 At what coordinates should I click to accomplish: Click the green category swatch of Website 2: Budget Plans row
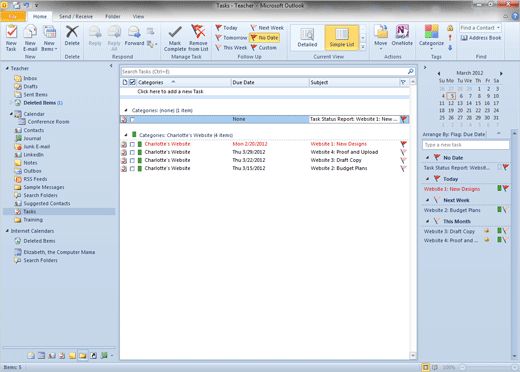140,169
